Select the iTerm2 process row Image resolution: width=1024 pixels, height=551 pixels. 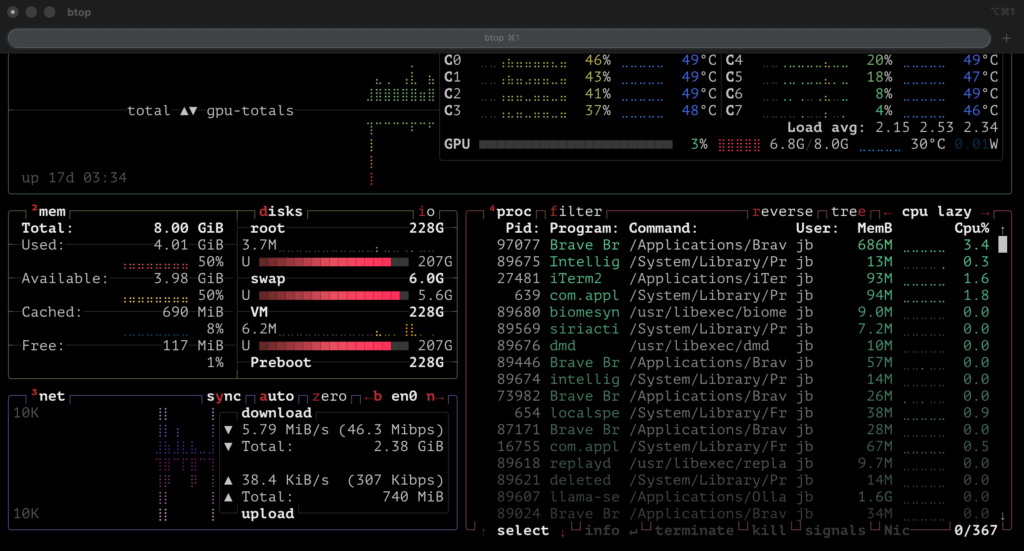tap(743, 279)
